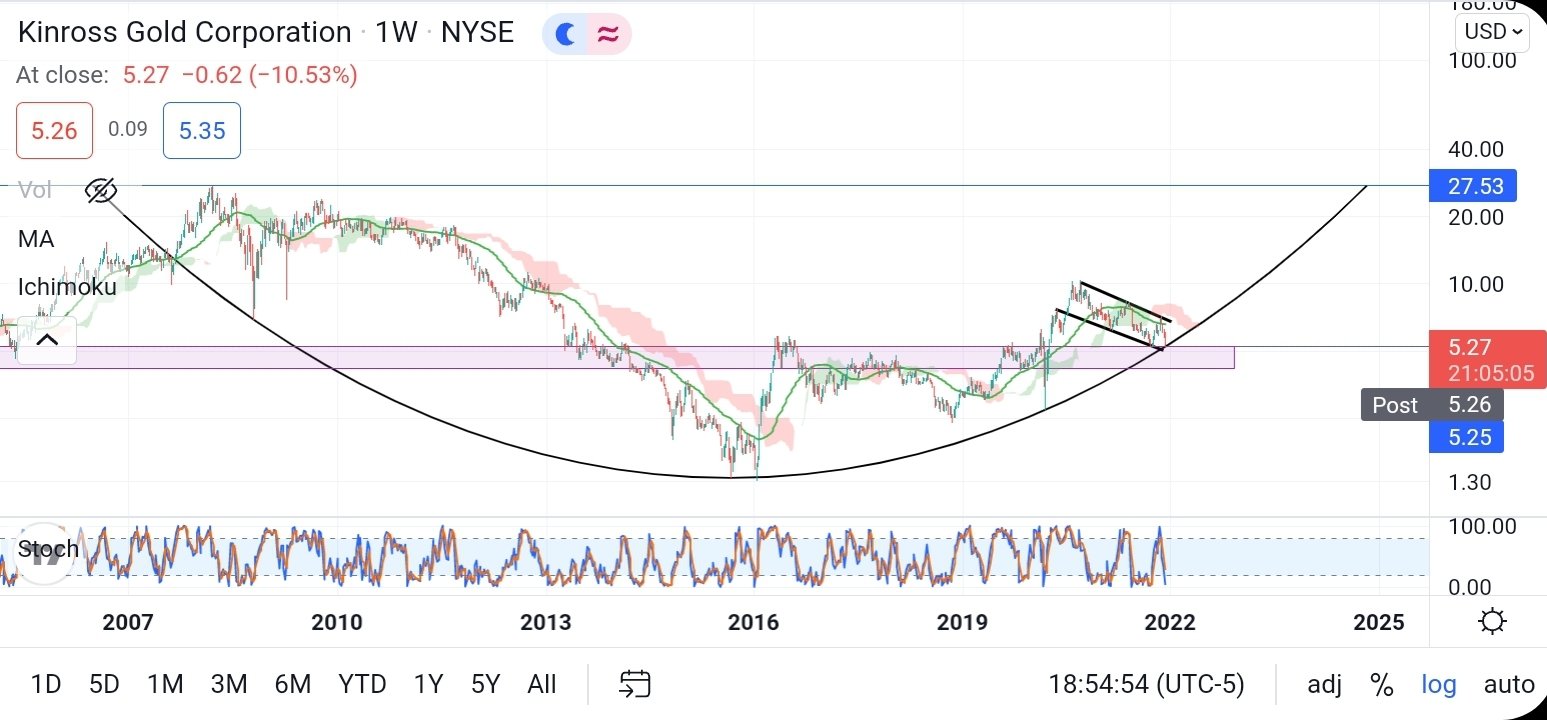Click the red 5.26 sell price button
This screenshot has width=1547, height=720.
pyautogui.click(x=54, y=130)
